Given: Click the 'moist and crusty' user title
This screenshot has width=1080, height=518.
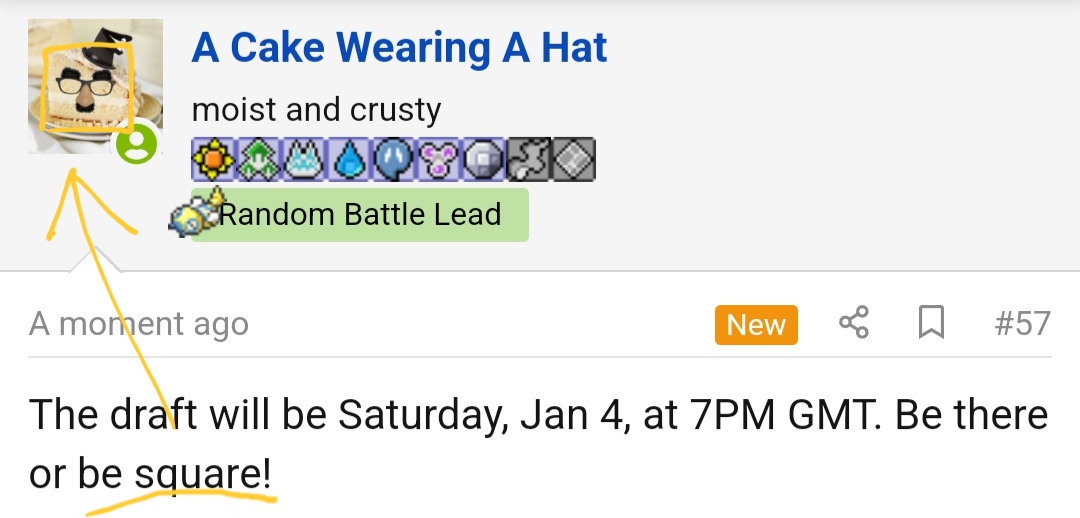Looking at the screenshot, I should point(316,109).
